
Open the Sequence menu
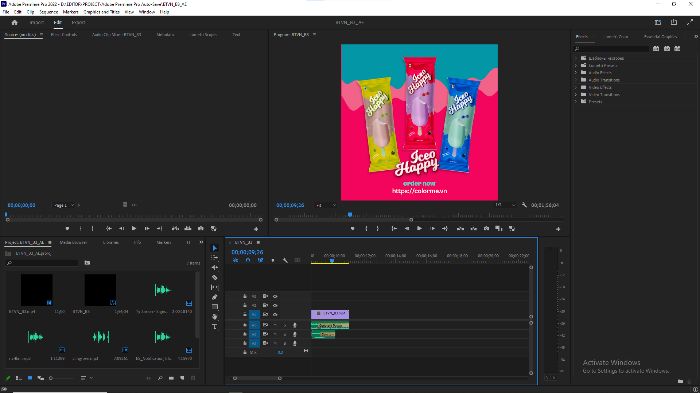(x=49, y=12)
